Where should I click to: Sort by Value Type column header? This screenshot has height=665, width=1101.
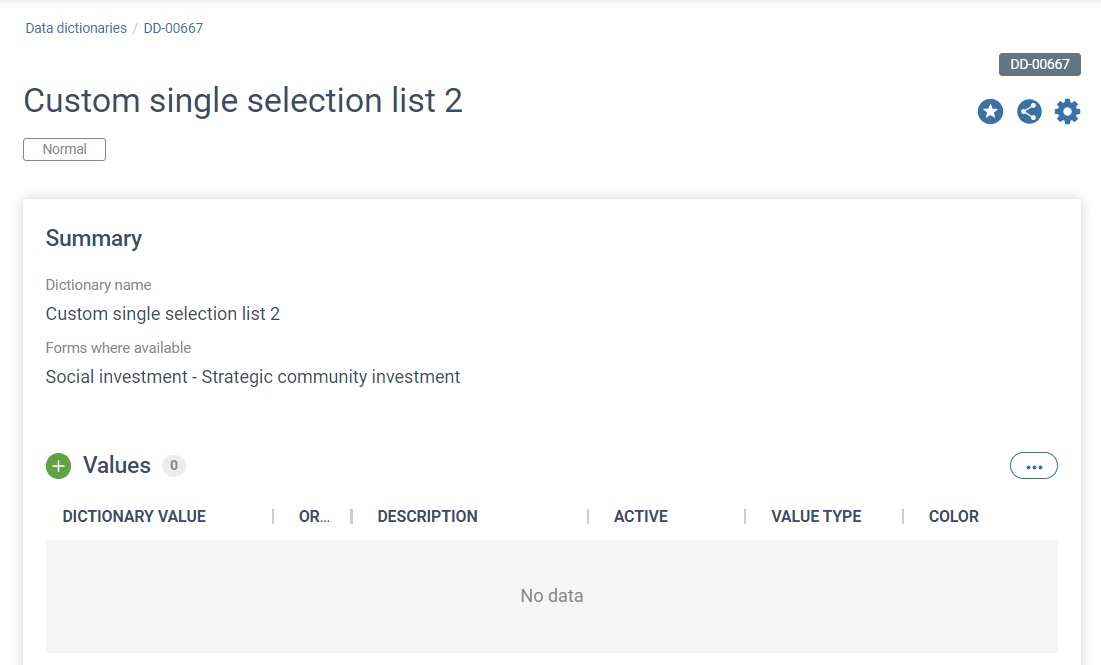(816, 516)
